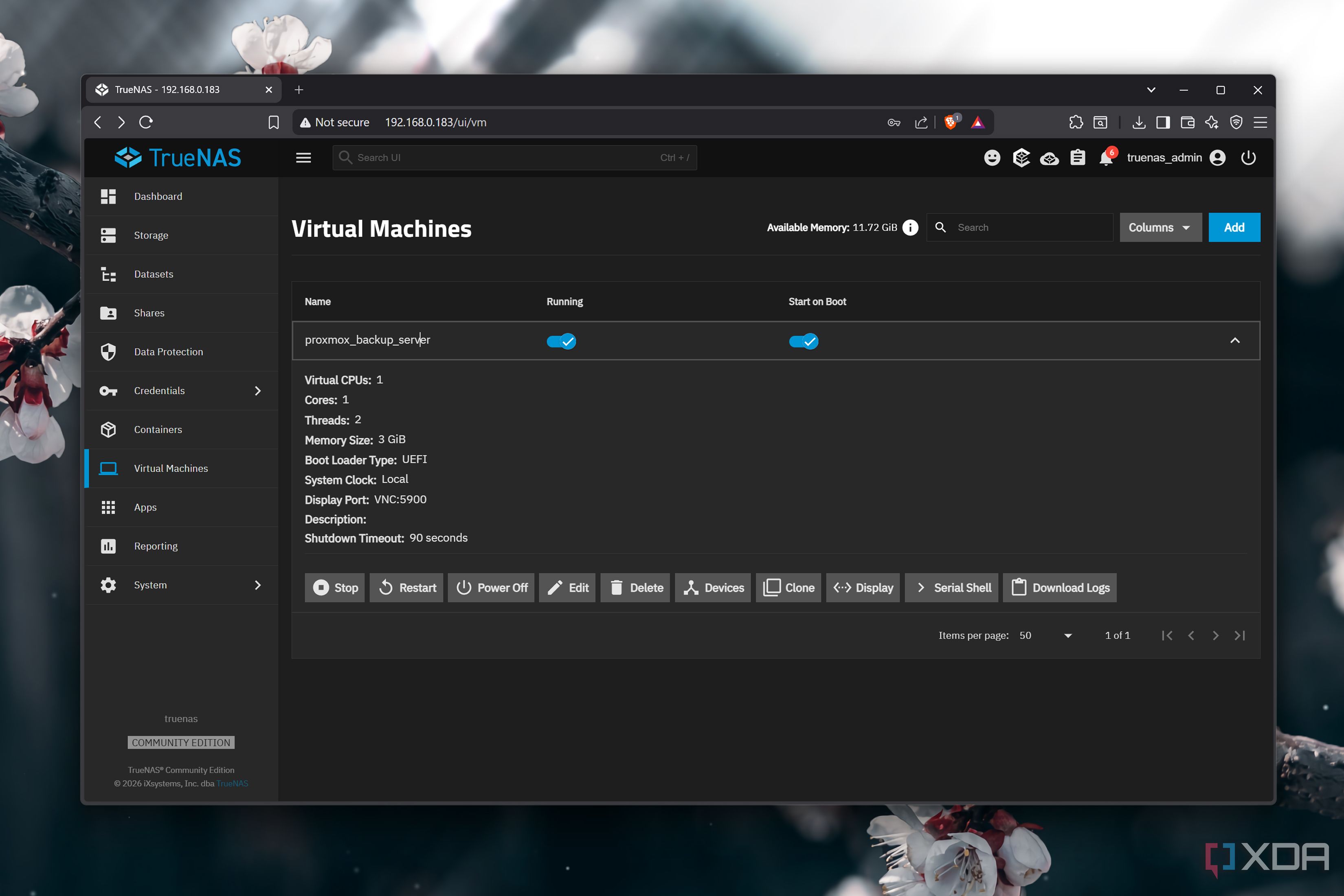Click the Add button
Viewport: 1344px width, 896px height.
pyautogui.click(x=1234, y=227)
